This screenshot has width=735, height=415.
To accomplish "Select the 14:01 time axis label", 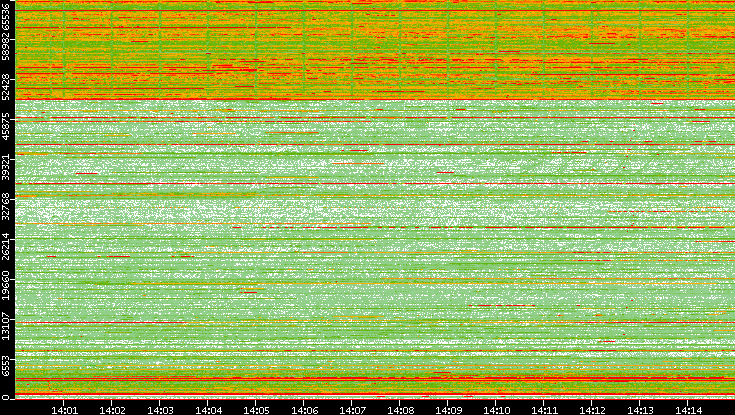I will [64, 410].
